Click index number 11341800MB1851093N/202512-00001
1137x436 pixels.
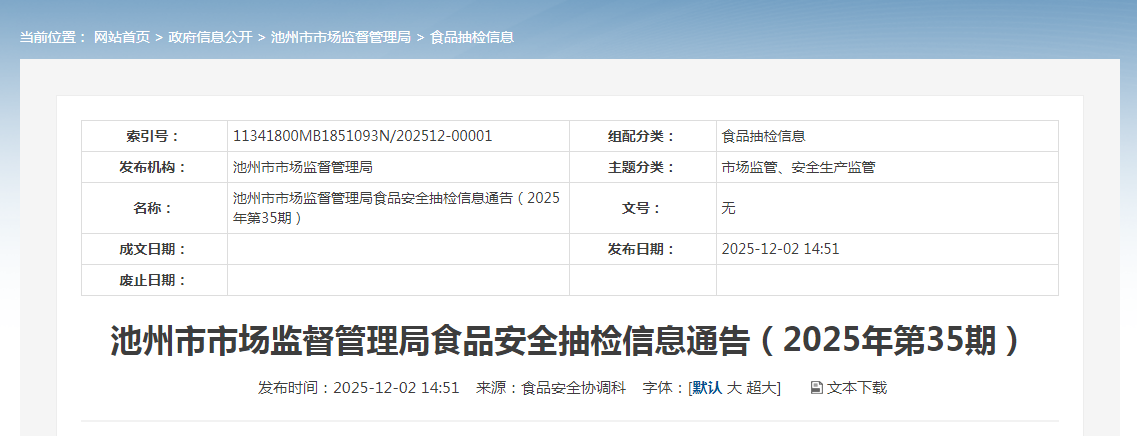(x=362, y=136)
